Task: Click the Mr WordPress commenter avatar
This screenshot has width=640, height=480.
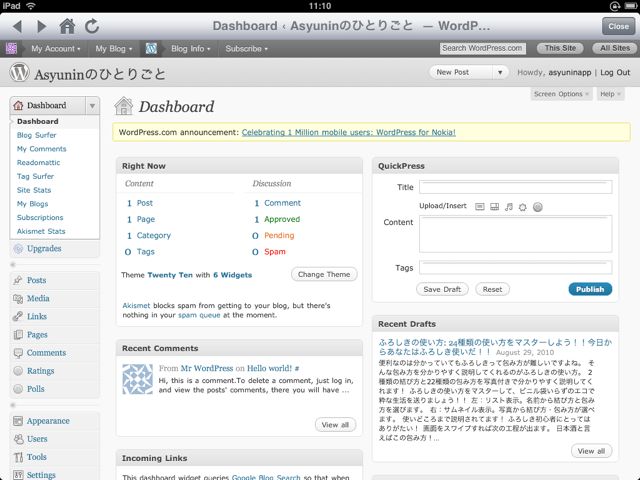Action: (x=138, y=379)
